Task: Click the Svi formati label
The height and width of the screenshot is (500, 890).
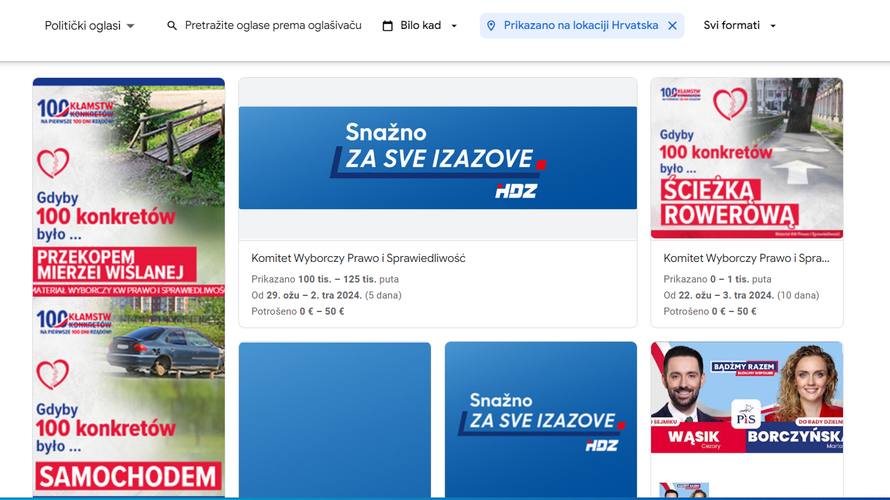Action: [x=732, y=26]
